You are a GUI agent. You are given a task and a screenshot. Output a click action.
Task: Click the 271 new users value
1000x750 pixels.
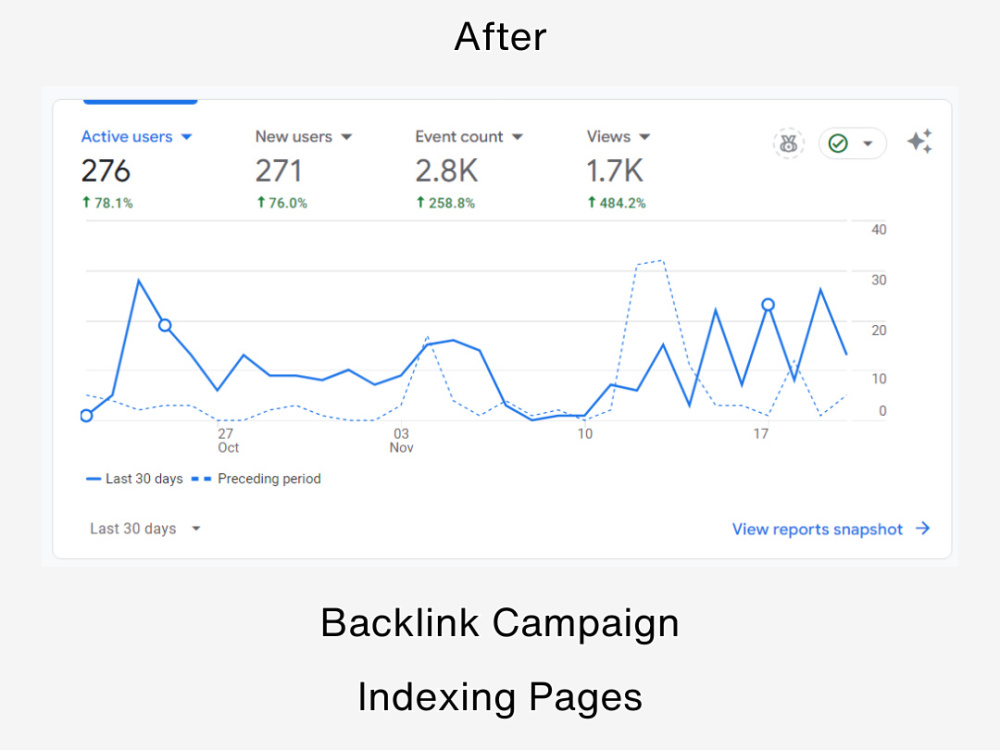[x=279, y=171]
